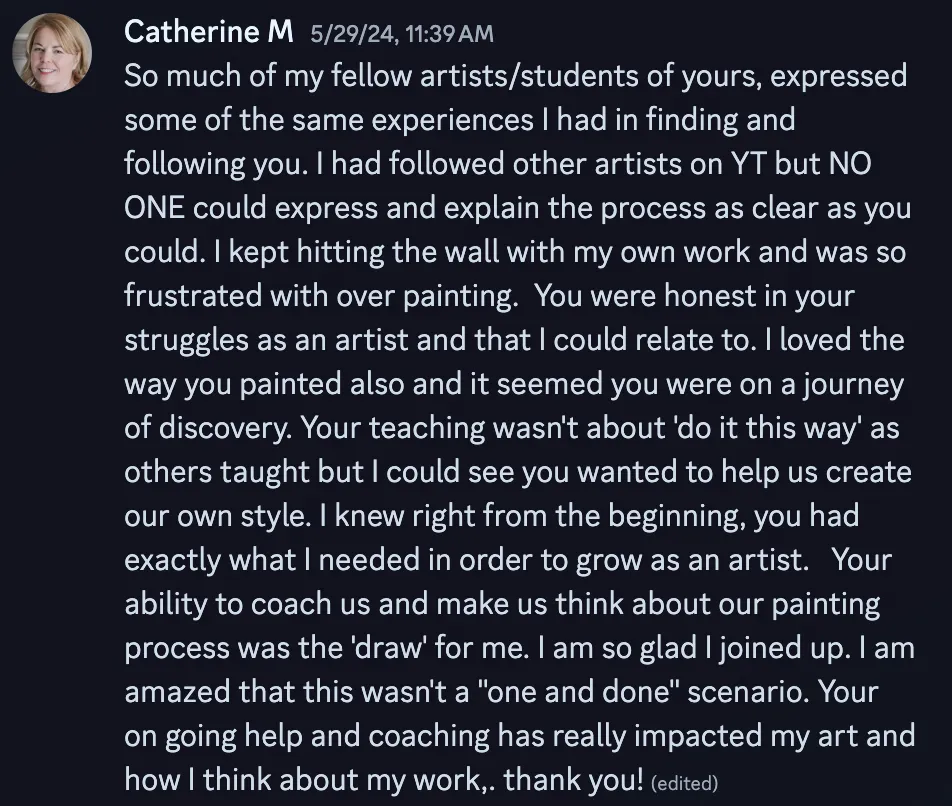Image resolution: width=952 pixels, height=806 pixels.
Task: Click the words 'grow as an artist'
Action: pyautogui.click(x=692, y=560)
